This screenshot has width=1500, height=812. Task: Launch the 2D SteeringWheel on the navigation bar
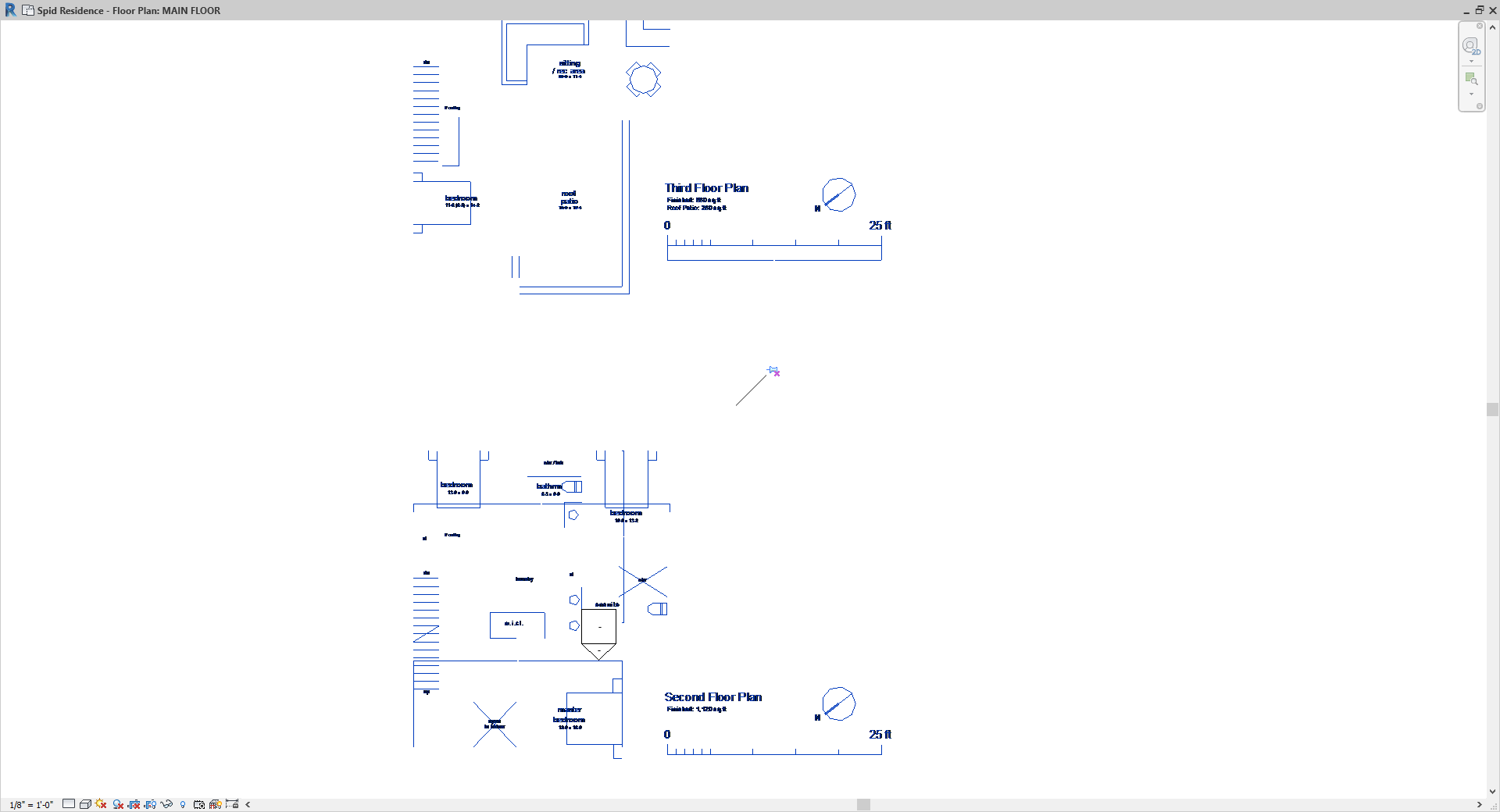pyautogui.click(x=1471, y=45)
